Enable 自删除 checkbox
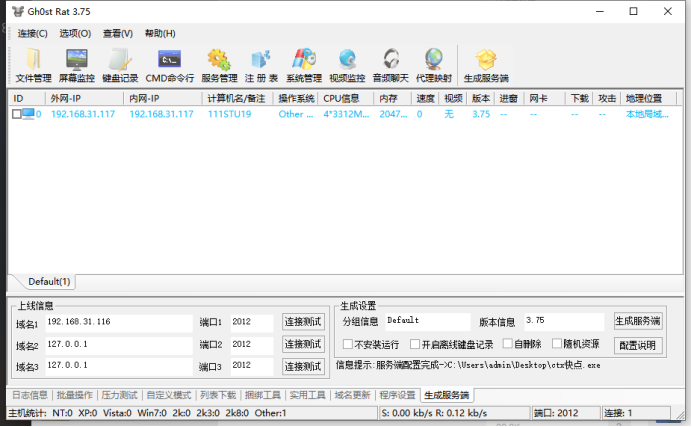Viewport: 692px width, 427px height. pos(508,343)
